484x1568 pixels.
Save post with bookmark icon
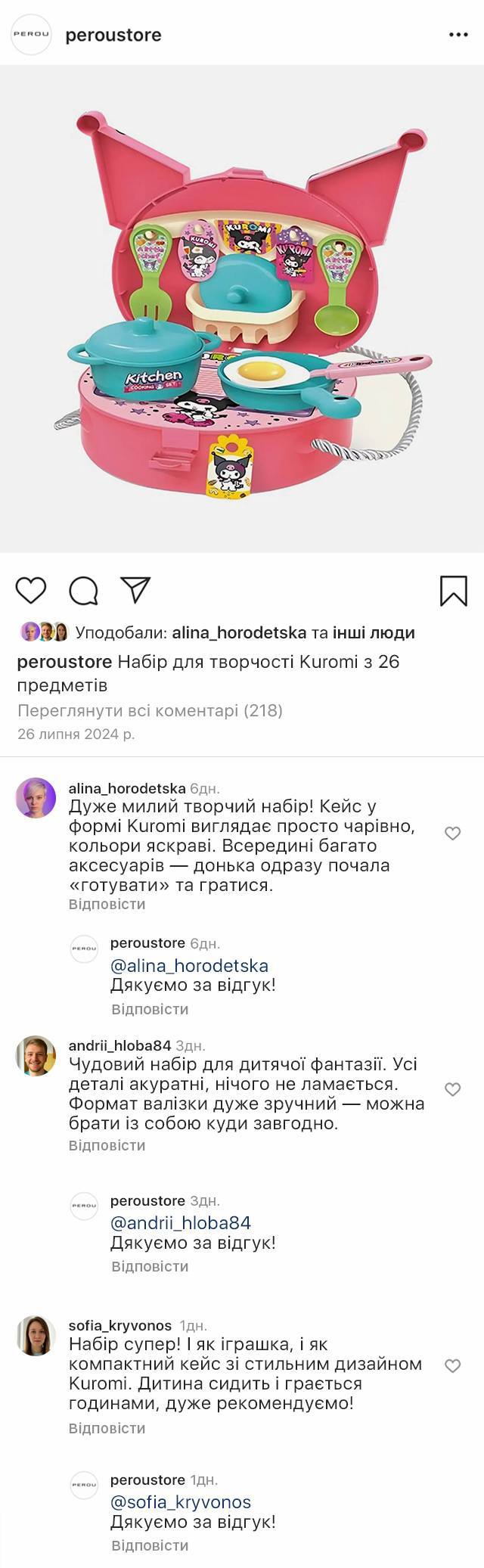click(454, 591)
